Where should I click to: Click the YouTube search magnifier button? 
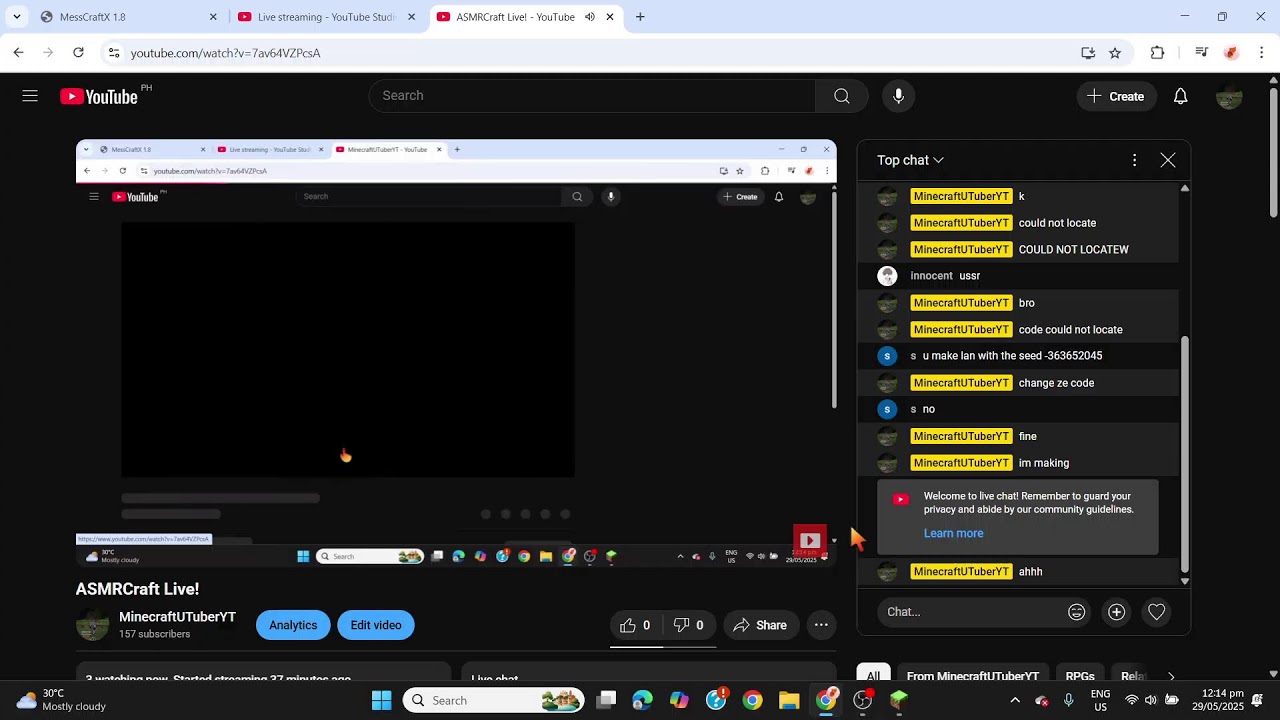(x=842, y=96)
